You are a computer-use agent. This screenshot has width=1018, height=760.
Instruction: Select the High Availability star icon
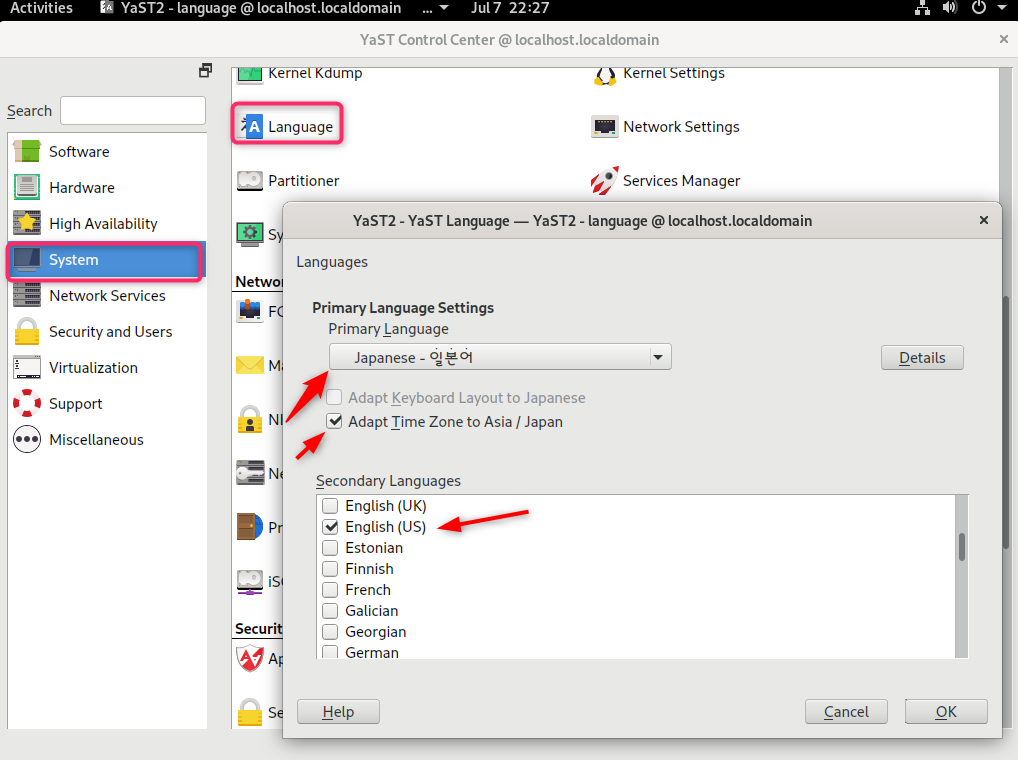[x=27, y=223]
